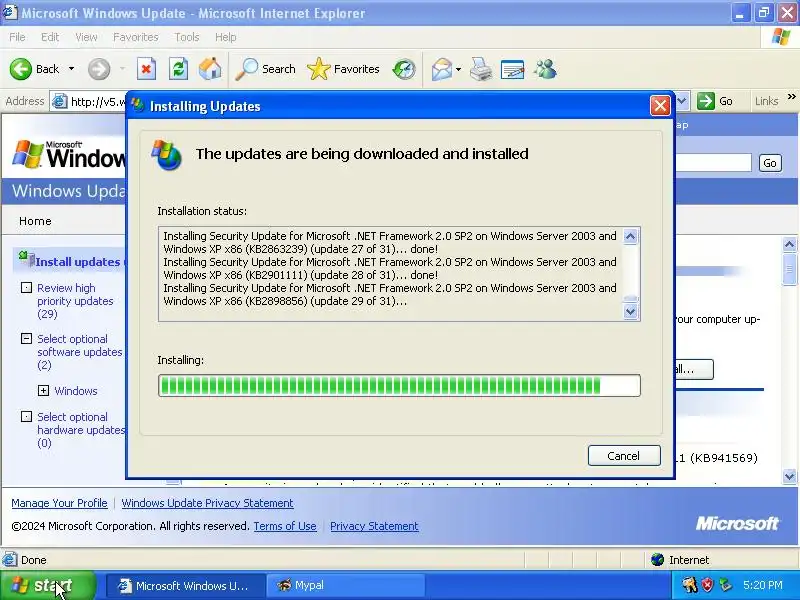Click the Internet zone globe in status bar
800x600 pixels.
coord(657,560)
